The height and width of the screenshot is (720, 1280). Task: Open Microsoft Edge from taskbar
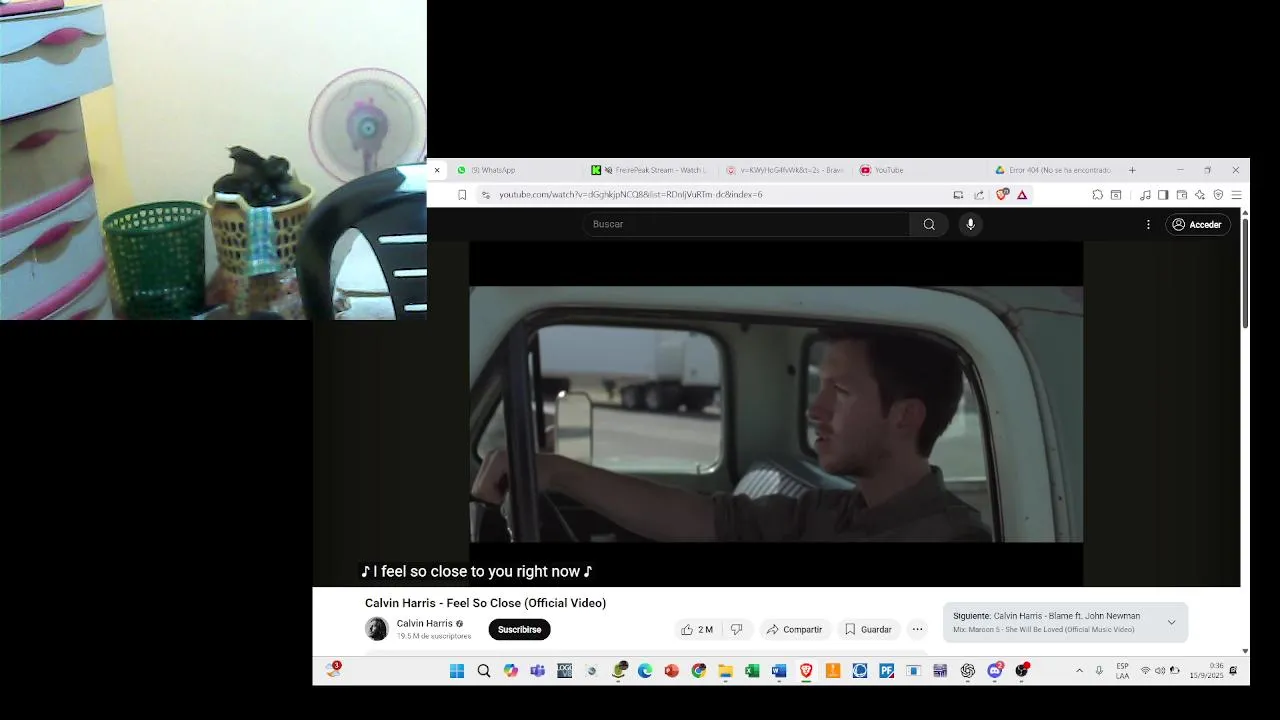pyautogui.click(x=645, y=671)
